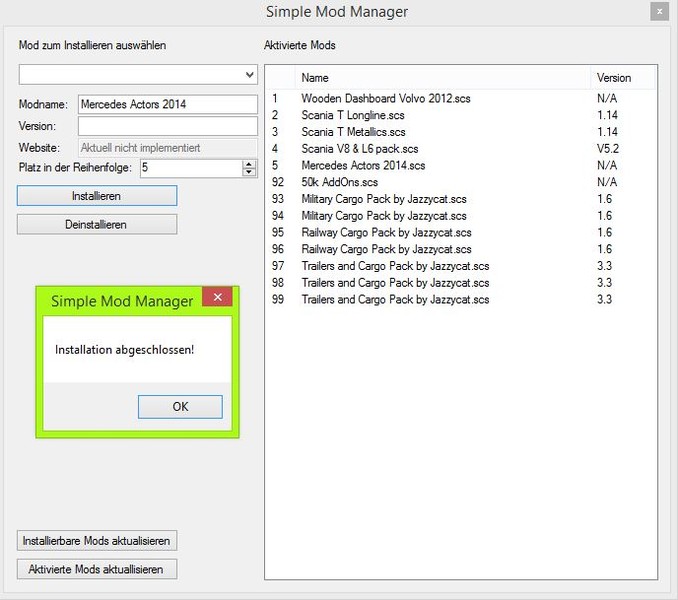Click the Installieren button
Screen dimensions: 678x600
click(97, 196)
